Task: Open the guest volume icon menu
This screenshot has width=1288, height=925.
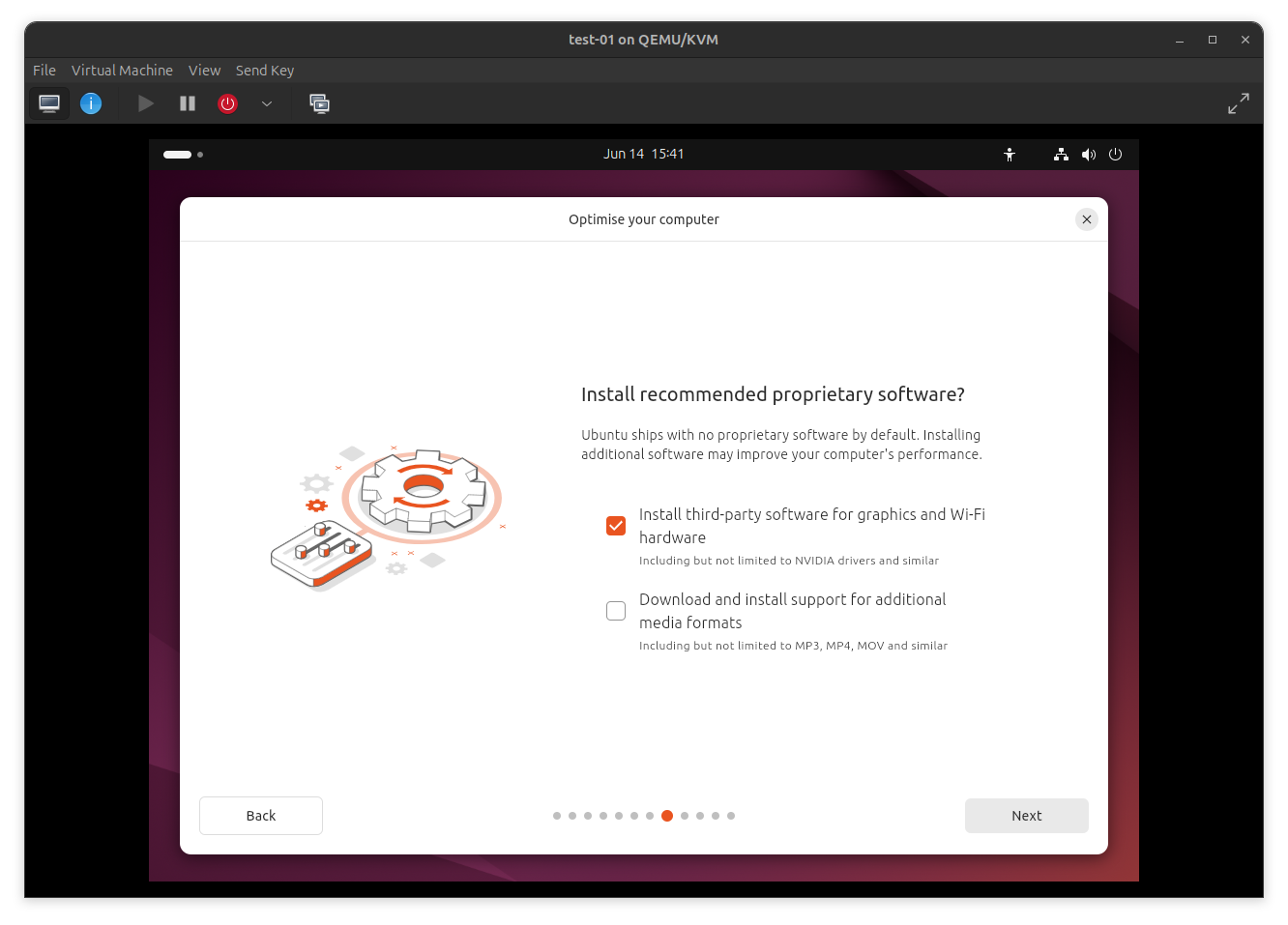Action: pyautogui.click(x=1089, y=154)
